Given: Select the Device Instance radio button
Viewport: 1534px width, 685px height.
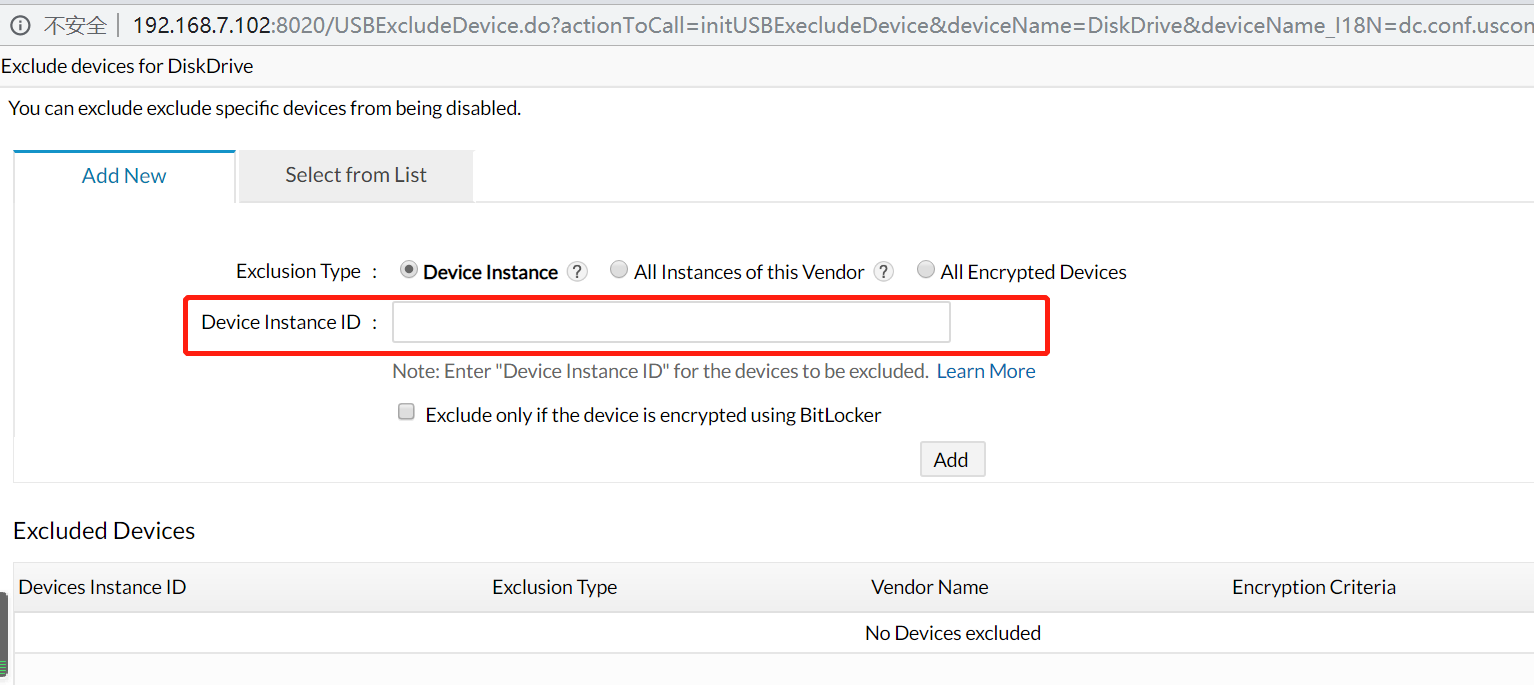Looking at the screenshot, I should click(x=408, y=270).
